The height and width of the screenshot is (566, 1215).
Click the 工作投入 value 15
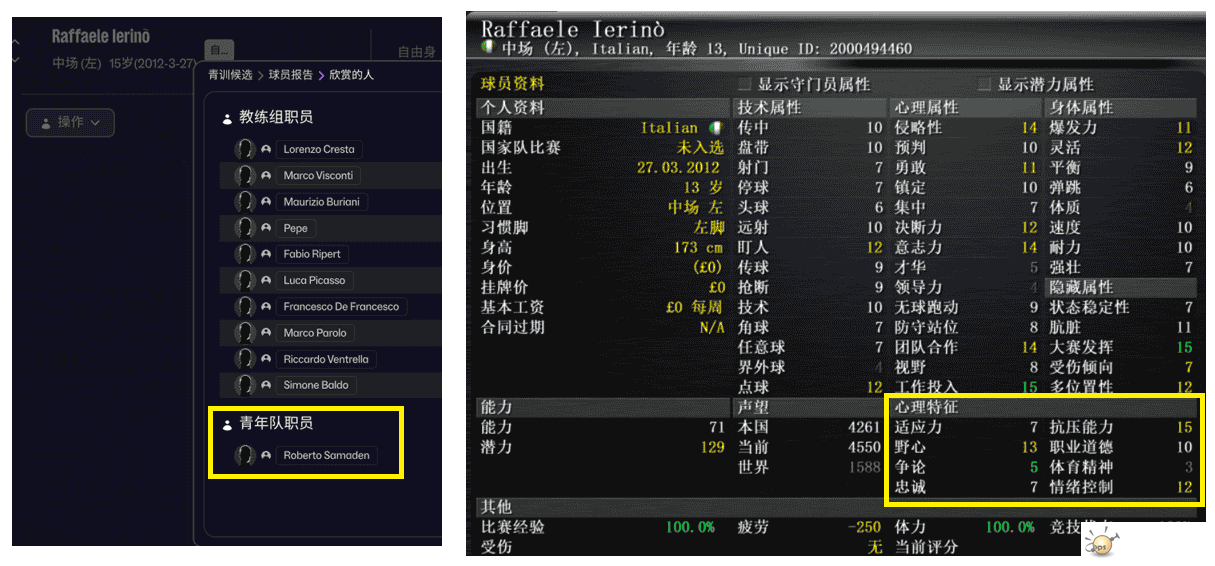point(1029,388)
